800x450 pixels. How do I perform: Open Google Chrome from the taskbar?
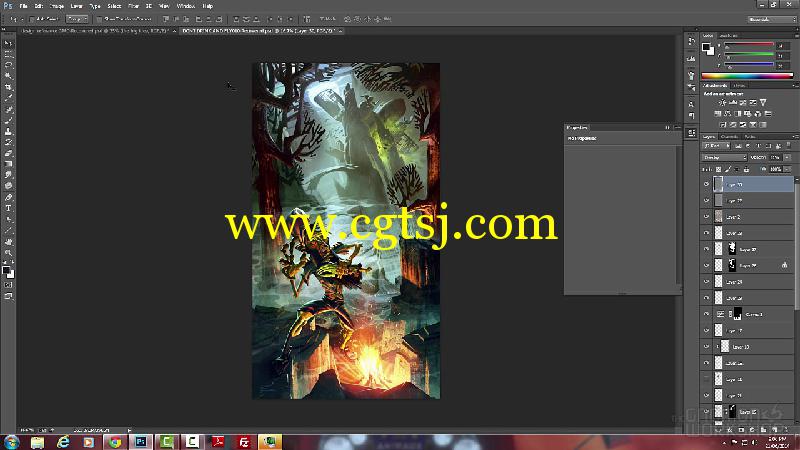(114, 442)
